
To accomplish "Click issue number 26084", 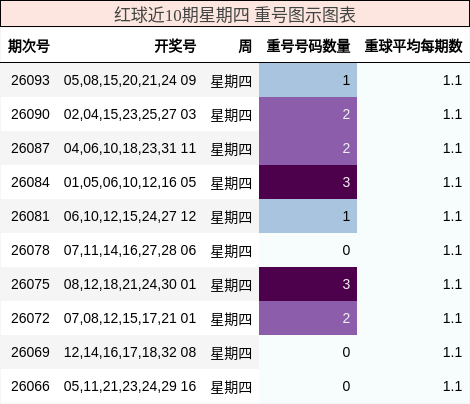I will (x=30, y=182).
